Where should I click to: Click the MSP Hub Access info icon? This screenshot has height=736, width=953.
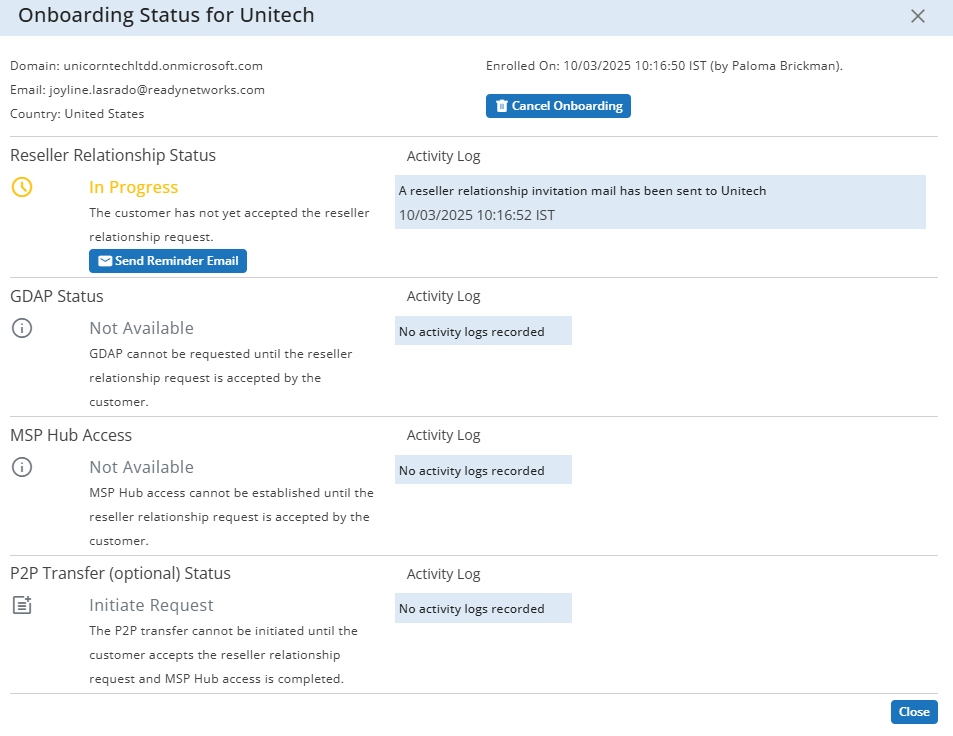point(22,467)
